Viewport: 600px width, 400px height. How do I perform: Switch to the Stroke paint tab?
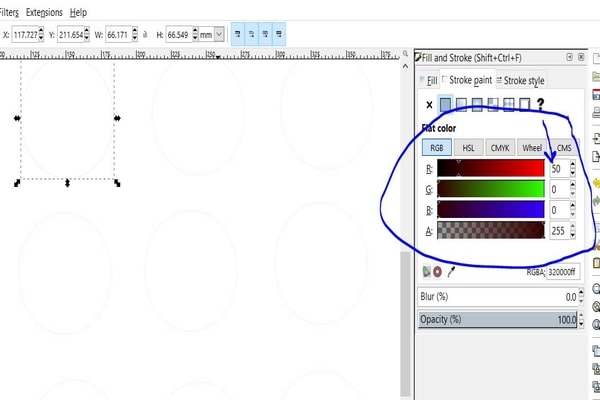click(x=467, y=80)
